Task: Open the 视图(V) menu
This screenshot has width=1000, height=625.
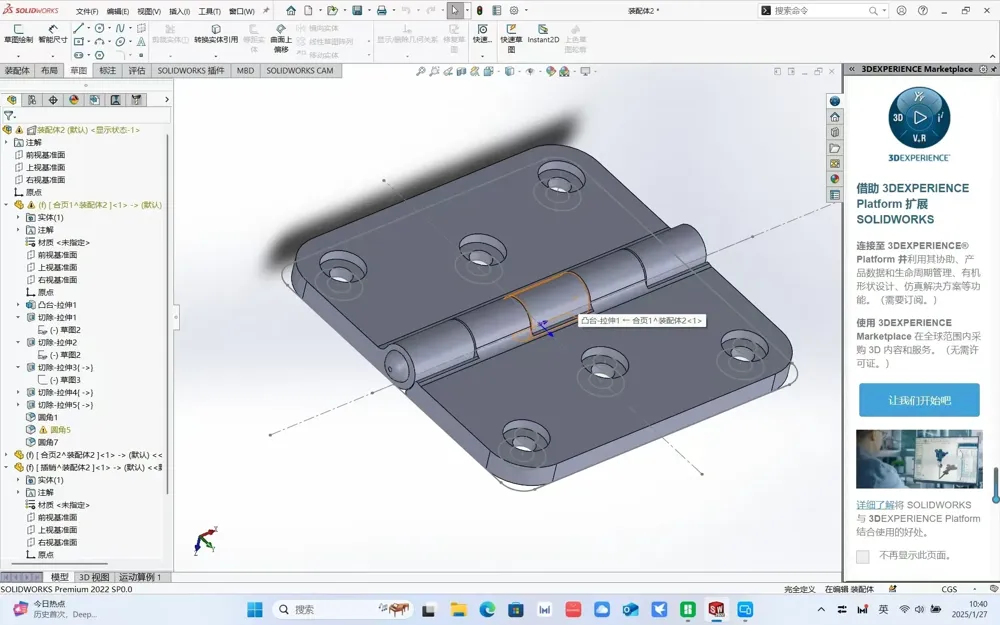Action: [x=149, y=11]
